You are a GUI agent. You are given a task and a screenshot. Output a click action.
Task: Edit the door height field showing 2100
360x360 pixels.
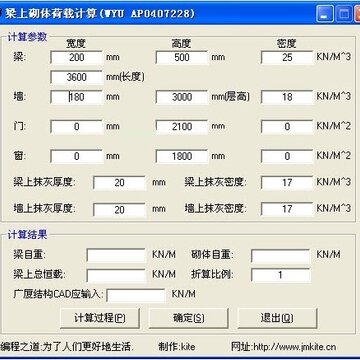(x=182, y=127)
